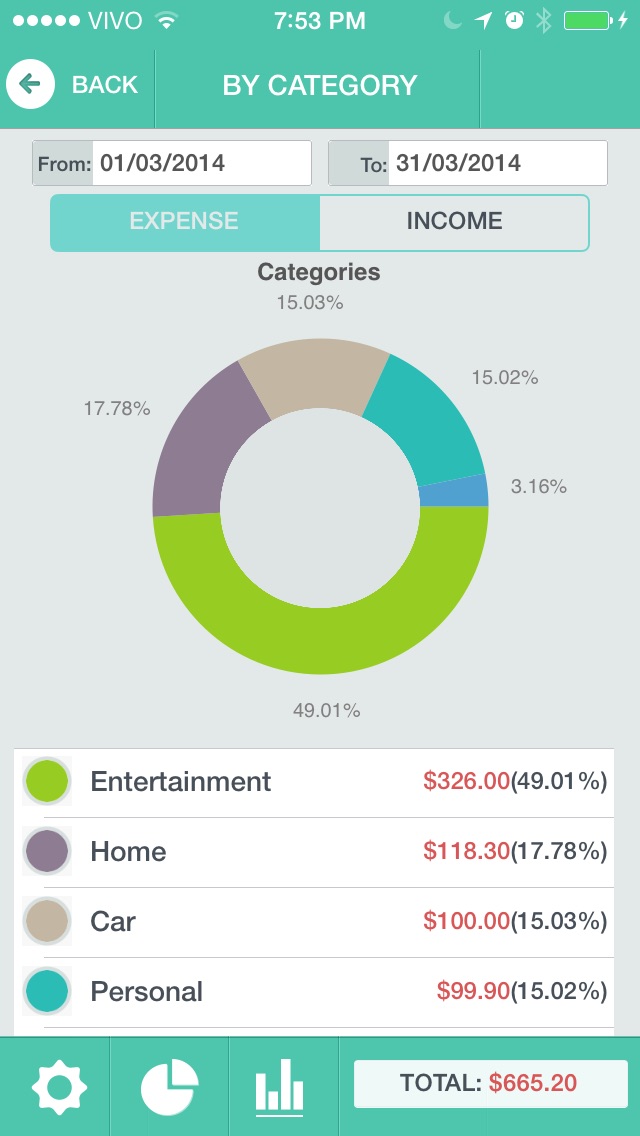Tap the Home purple category icon

(46, 852)
